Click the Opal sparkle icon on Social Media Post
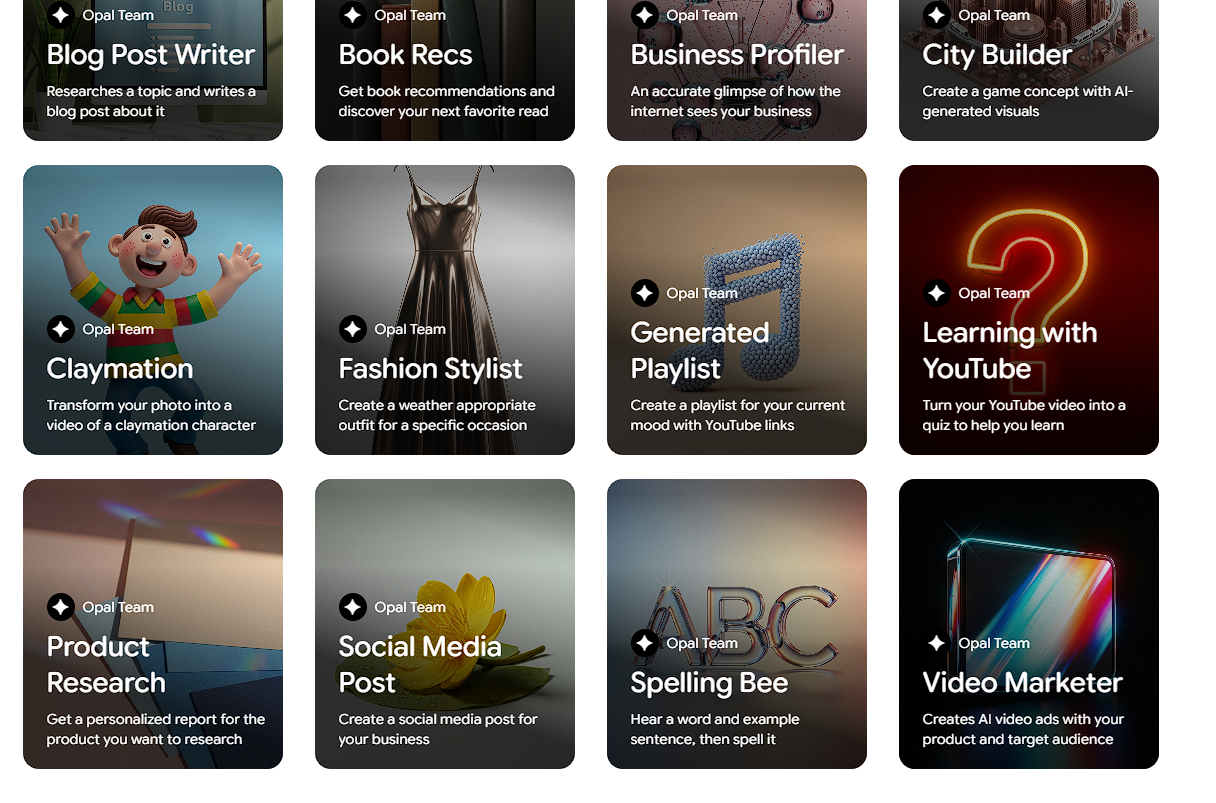 (353, 607)
